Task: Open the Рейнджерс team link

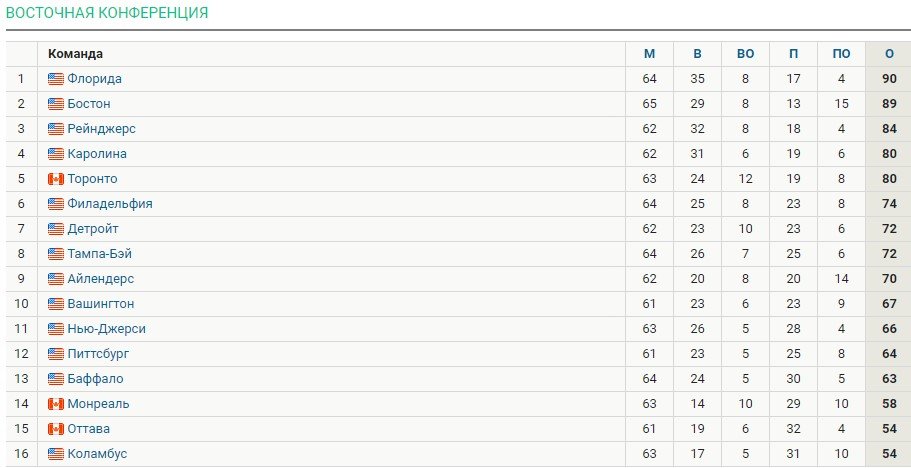Action: (101, 129)
